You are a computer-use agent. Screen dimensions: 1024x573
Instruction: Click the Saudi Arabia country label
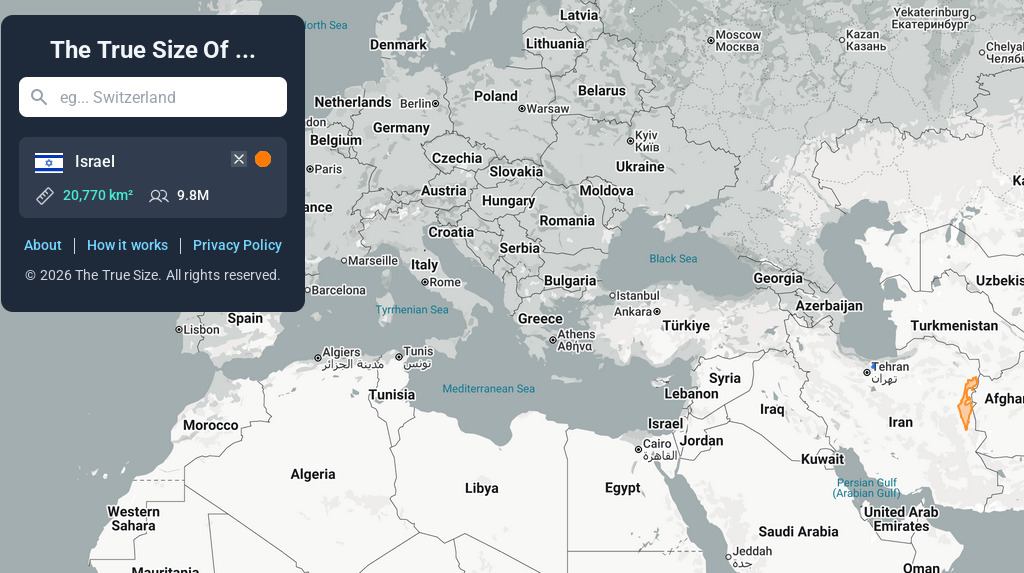tap(798, 532)
